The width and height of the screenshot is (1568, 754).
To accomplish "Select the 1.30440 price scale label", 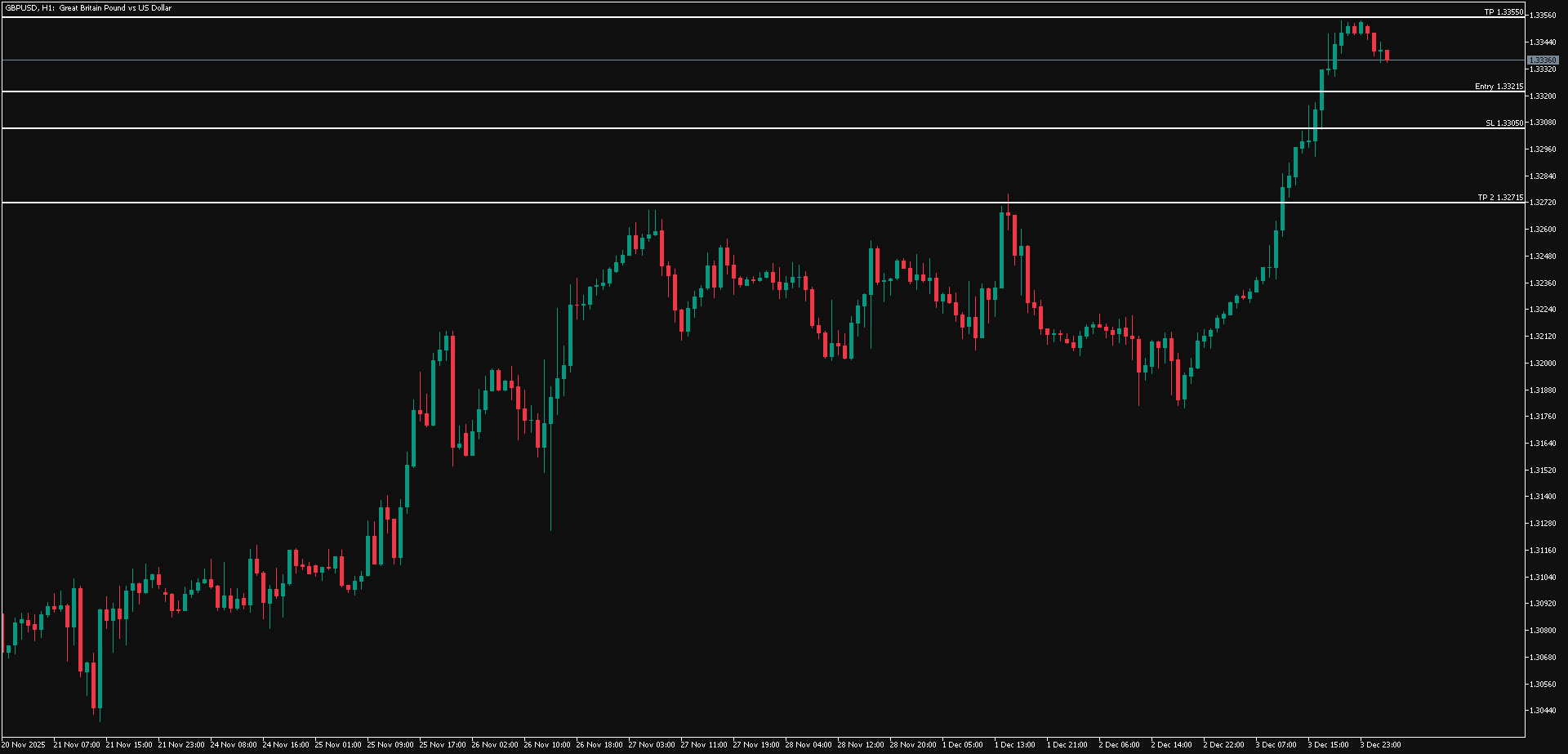I will 1543,711.
